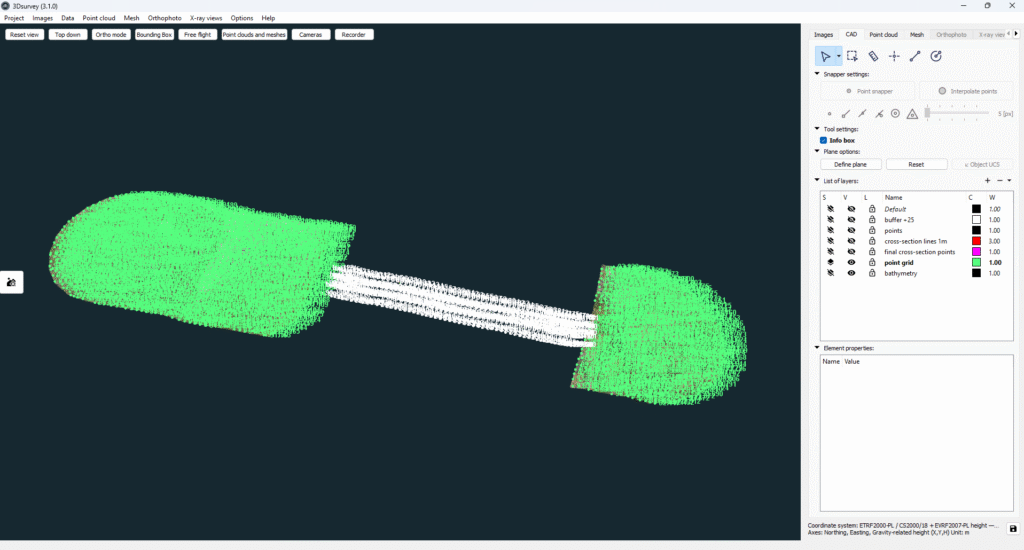Show the Default layer via eye icon

click(851, 209)
